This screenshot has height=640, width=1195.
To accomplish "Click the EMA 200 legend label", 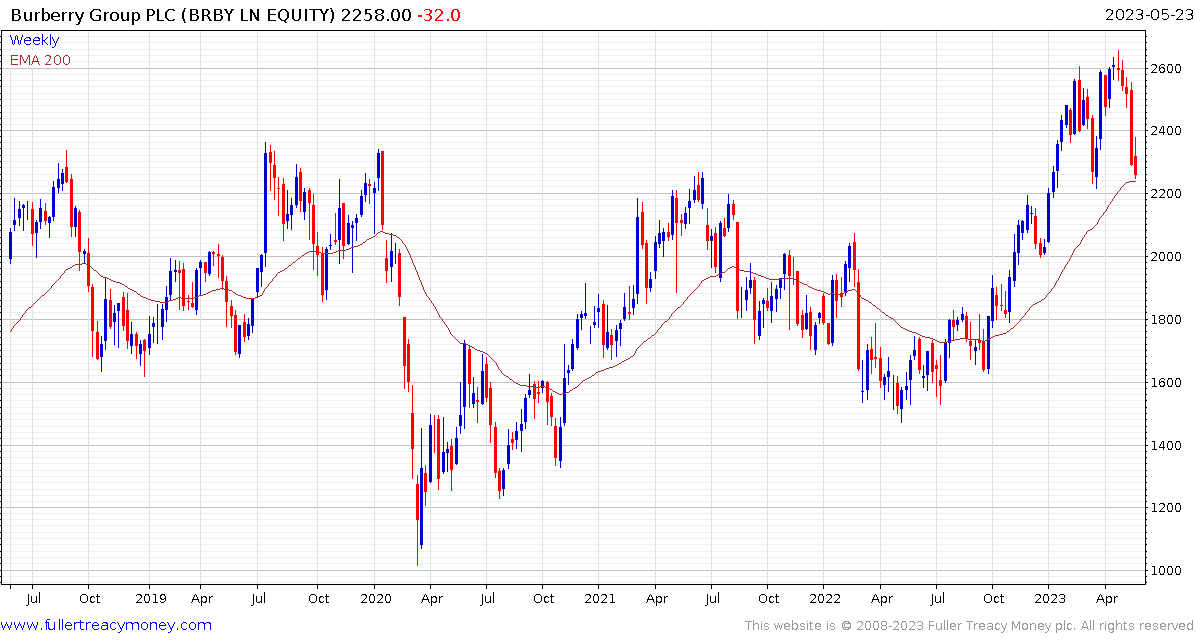I will point(40,60).
